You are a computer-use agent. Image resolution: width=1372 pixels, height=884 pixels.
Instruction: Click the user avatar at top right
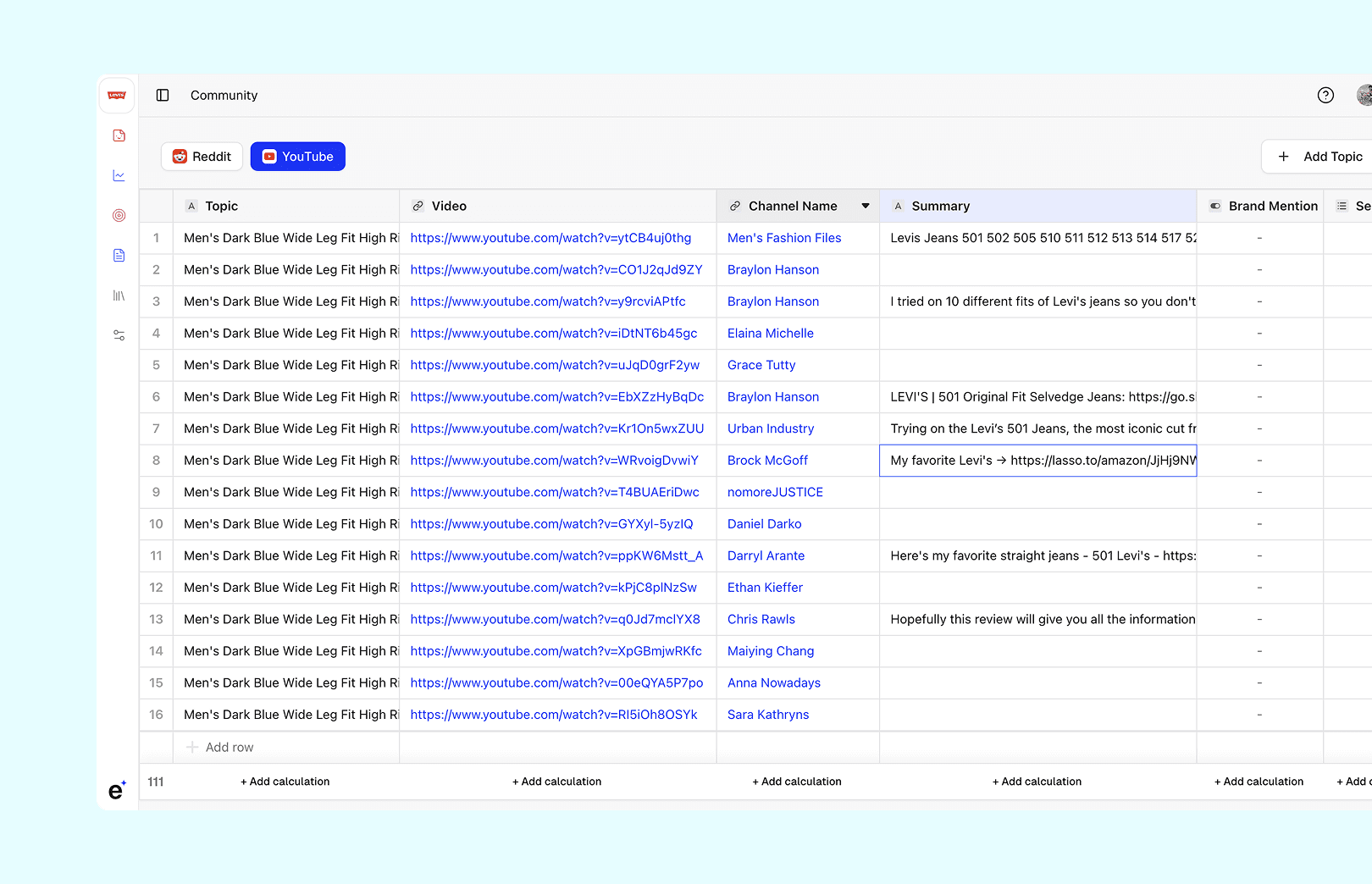[1364, 96]
